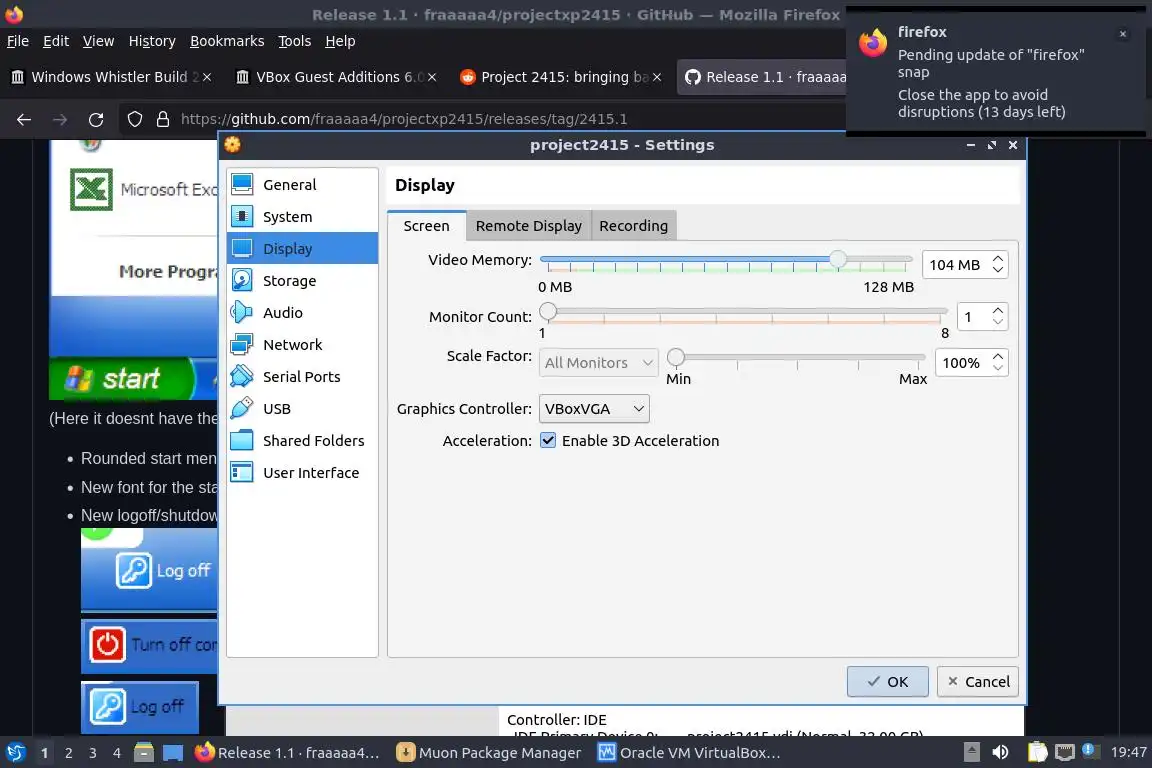Open the Graphics Controller VBoxVGA dropdown
1152x768 pixels.
594,409
